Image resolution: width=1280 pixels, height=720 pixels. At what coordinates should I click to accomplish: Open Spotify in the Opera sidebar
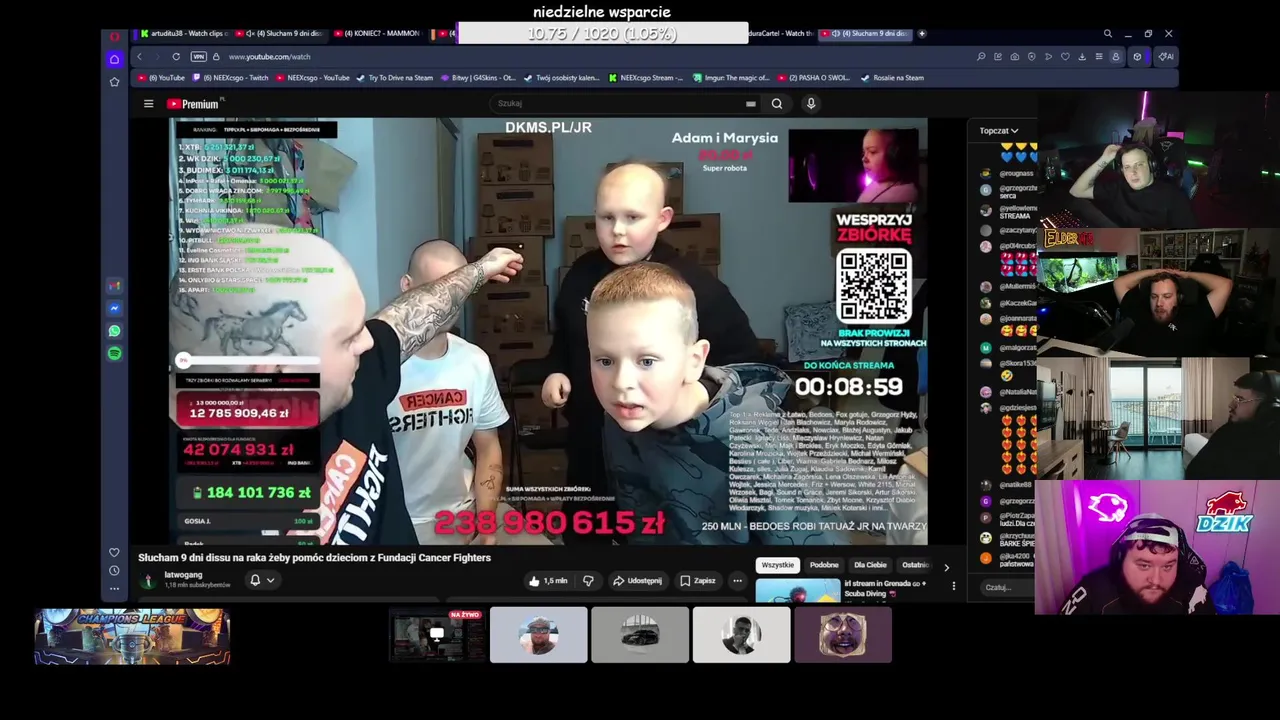coord(114,354)
